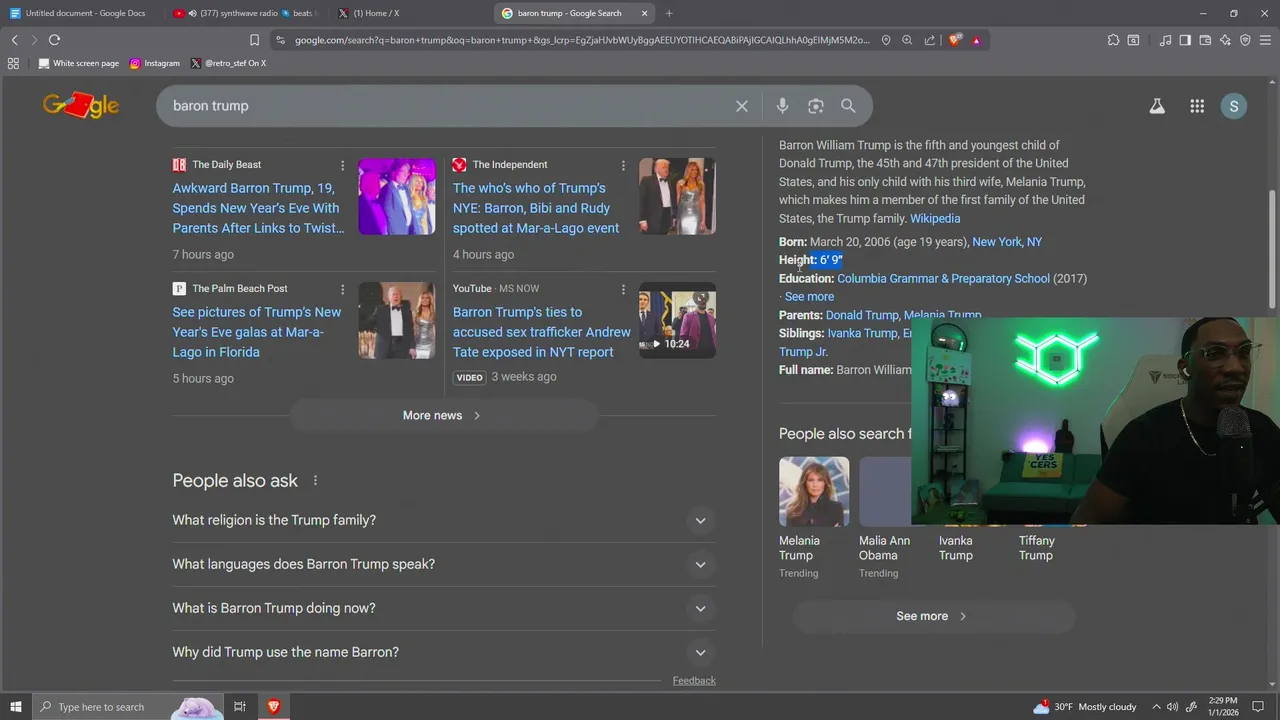Viewport: 1280px width, 720px height.
Task: Search by image with the Lens icon
Action: coord(816,106)
